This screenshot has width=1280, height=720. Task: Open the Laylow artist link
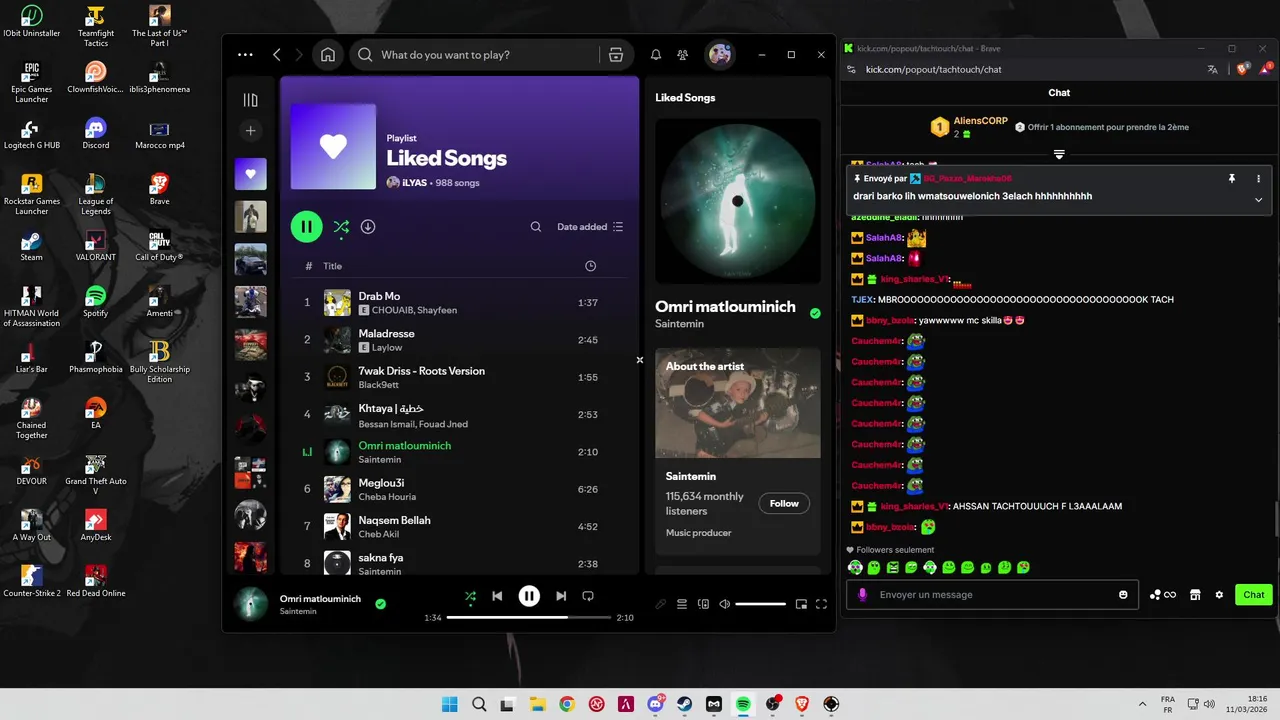pos(387,348)
